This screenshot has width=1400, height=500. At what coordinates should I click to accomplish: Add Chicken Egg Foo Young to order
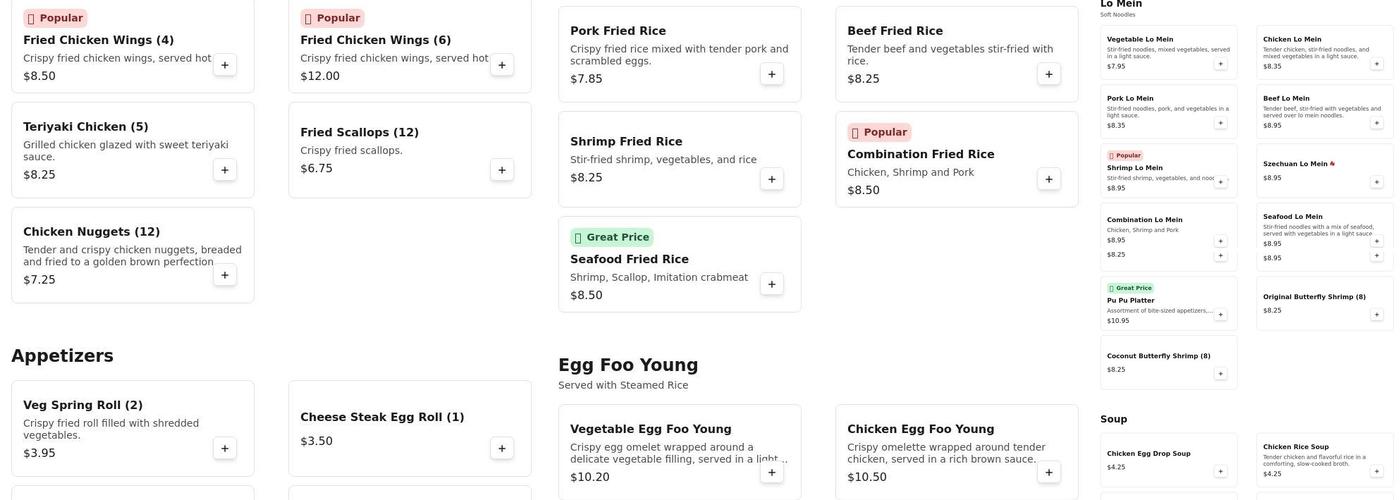point(1049,472)
